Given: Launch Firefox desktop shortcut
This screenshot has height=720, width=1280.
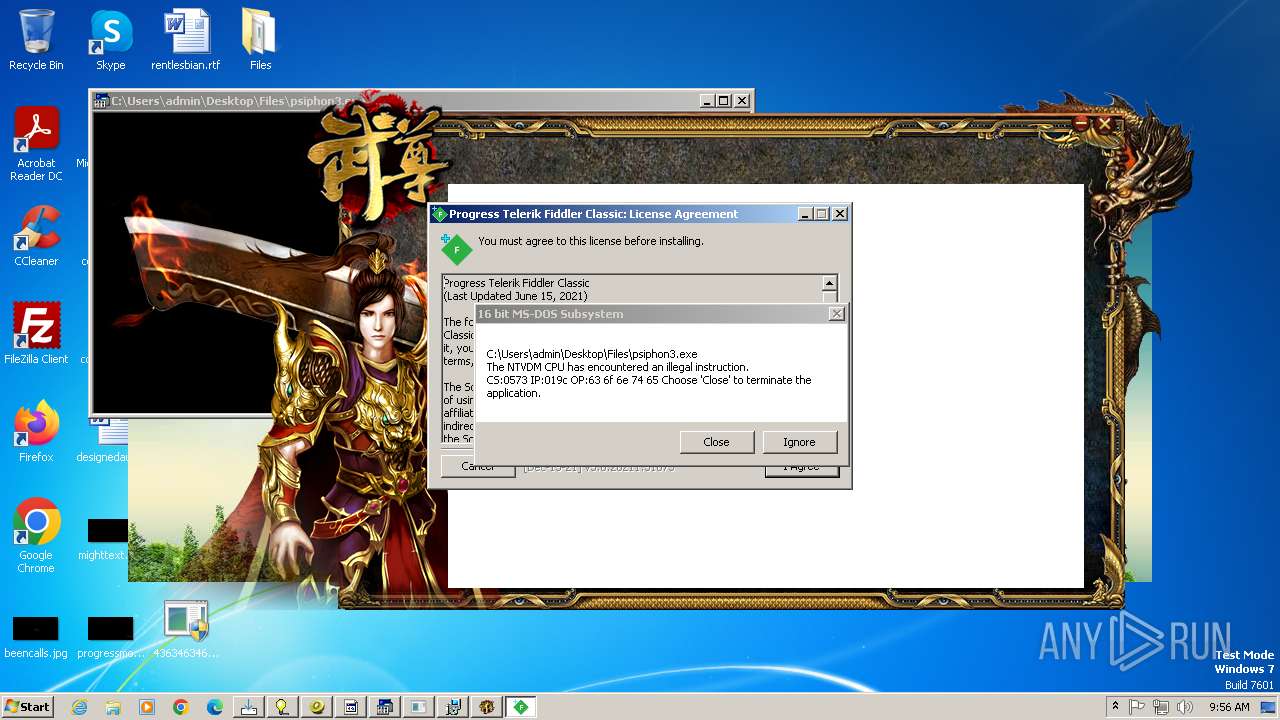Looking at the screenshot, I should [x=36, y=432].
